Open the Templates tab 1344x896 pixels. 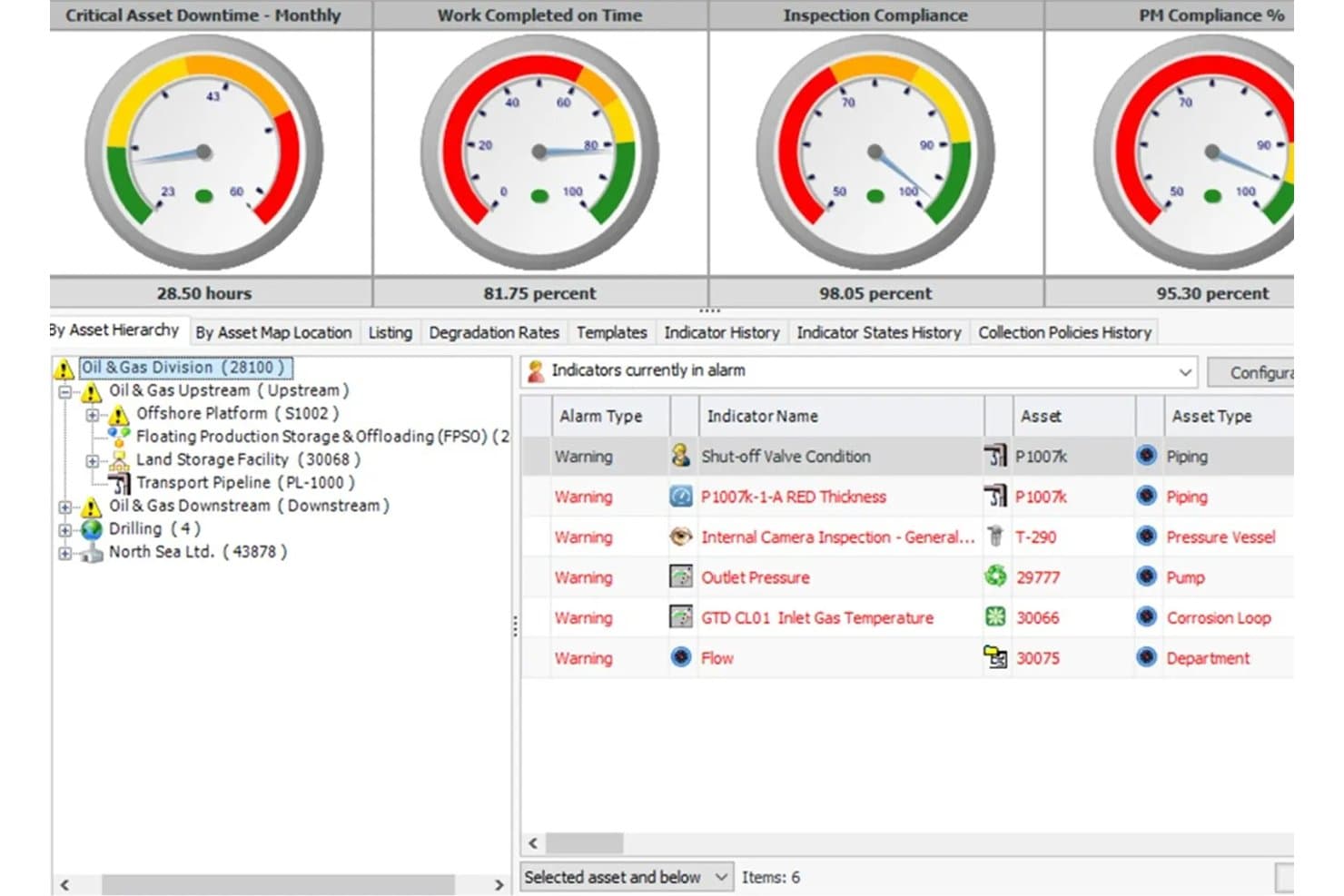[x=612, y=333]
